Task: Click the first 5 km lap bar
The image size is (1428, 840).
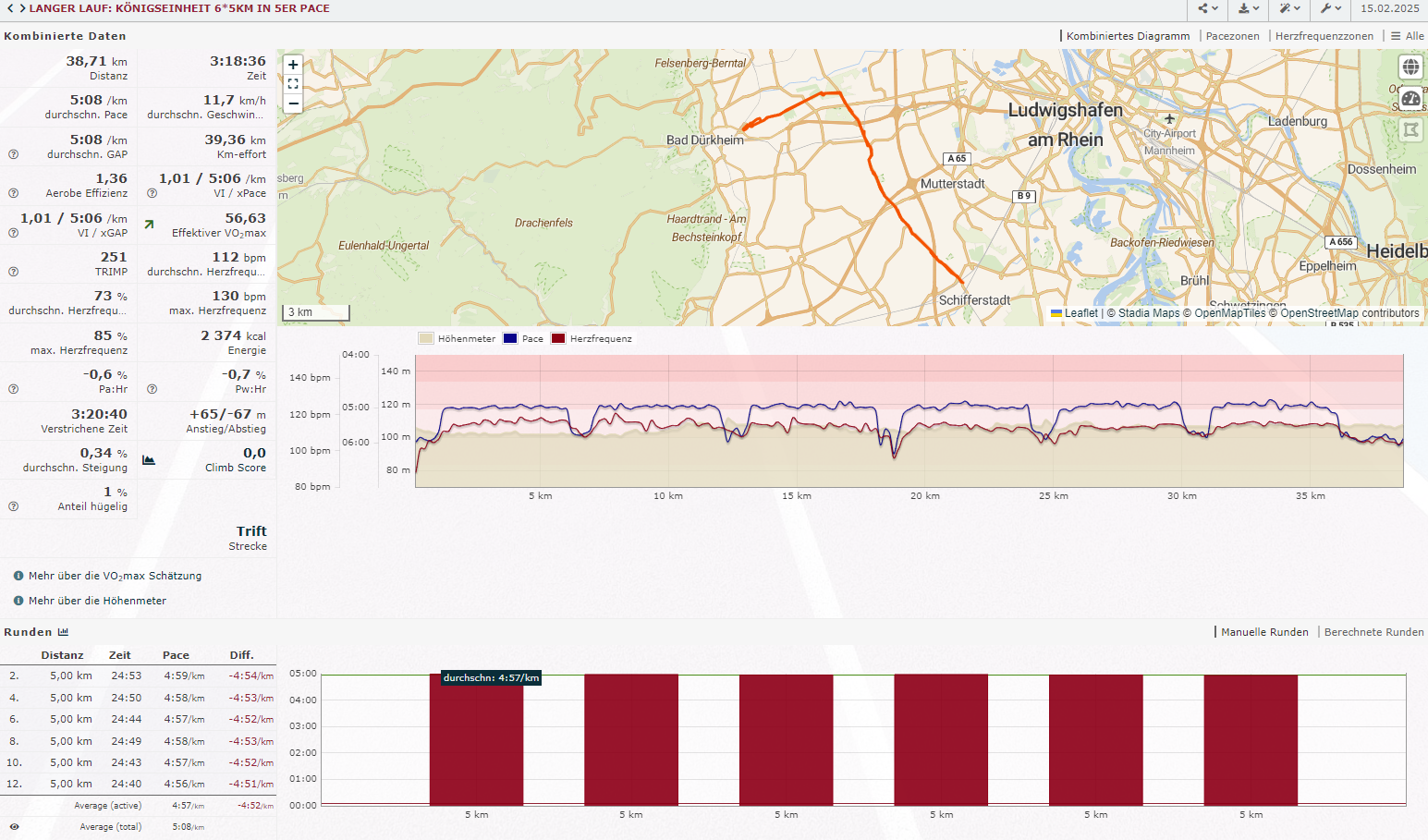Action: [476, 739]
